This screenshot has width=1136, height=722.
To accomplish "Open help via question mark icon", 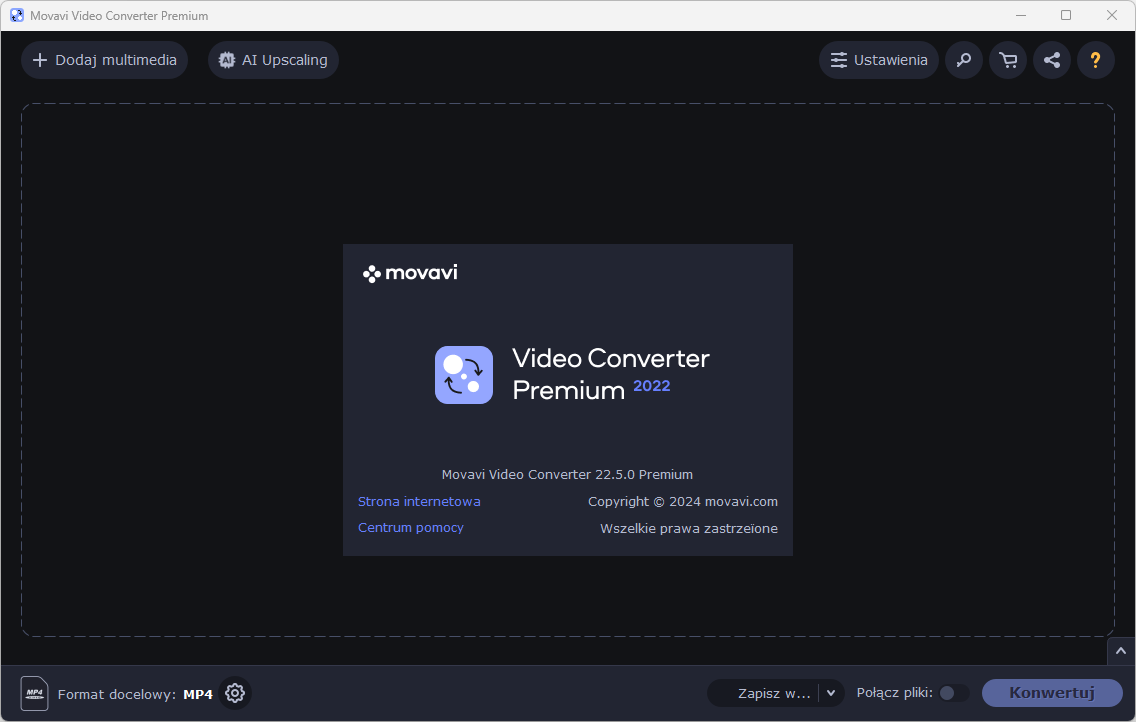I will tap(1095, 60).
